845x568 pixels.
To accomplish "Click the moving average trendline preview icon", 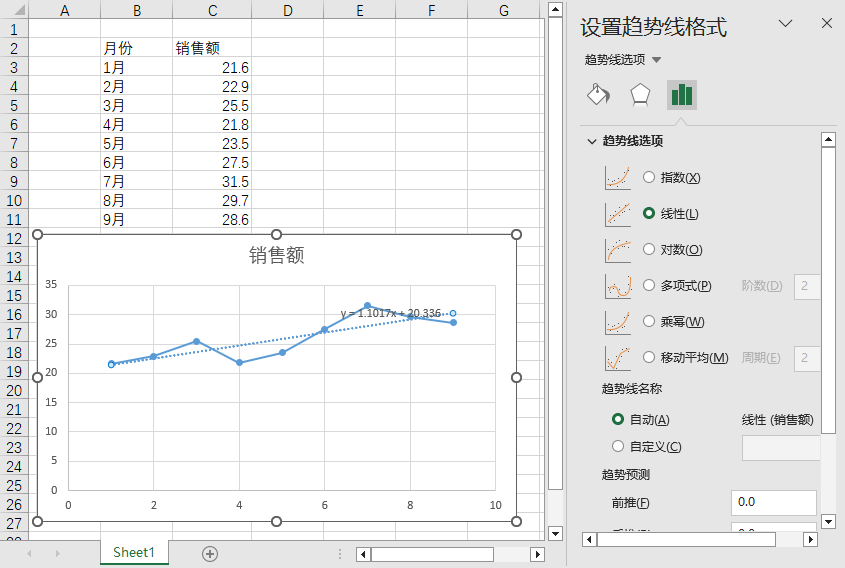I will coord(618,358).
